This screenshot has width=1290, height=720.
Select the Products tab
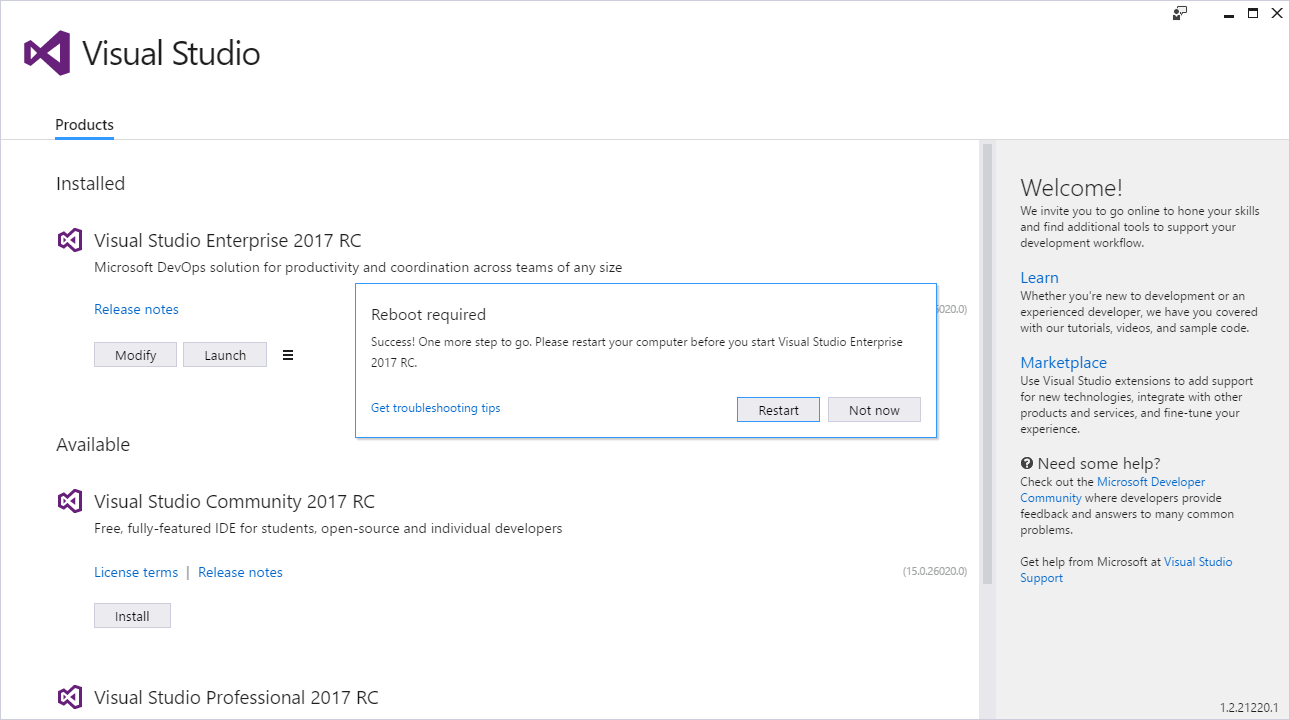point(84,125)
